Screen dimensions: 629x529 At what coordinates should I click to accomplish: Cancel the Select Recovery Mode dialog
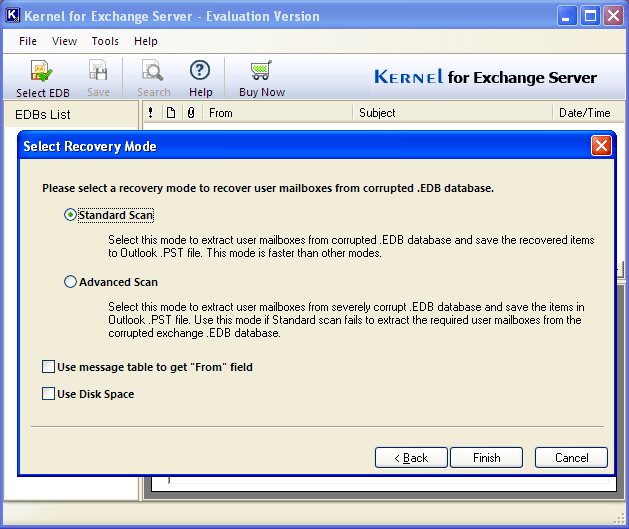point(571,457)
